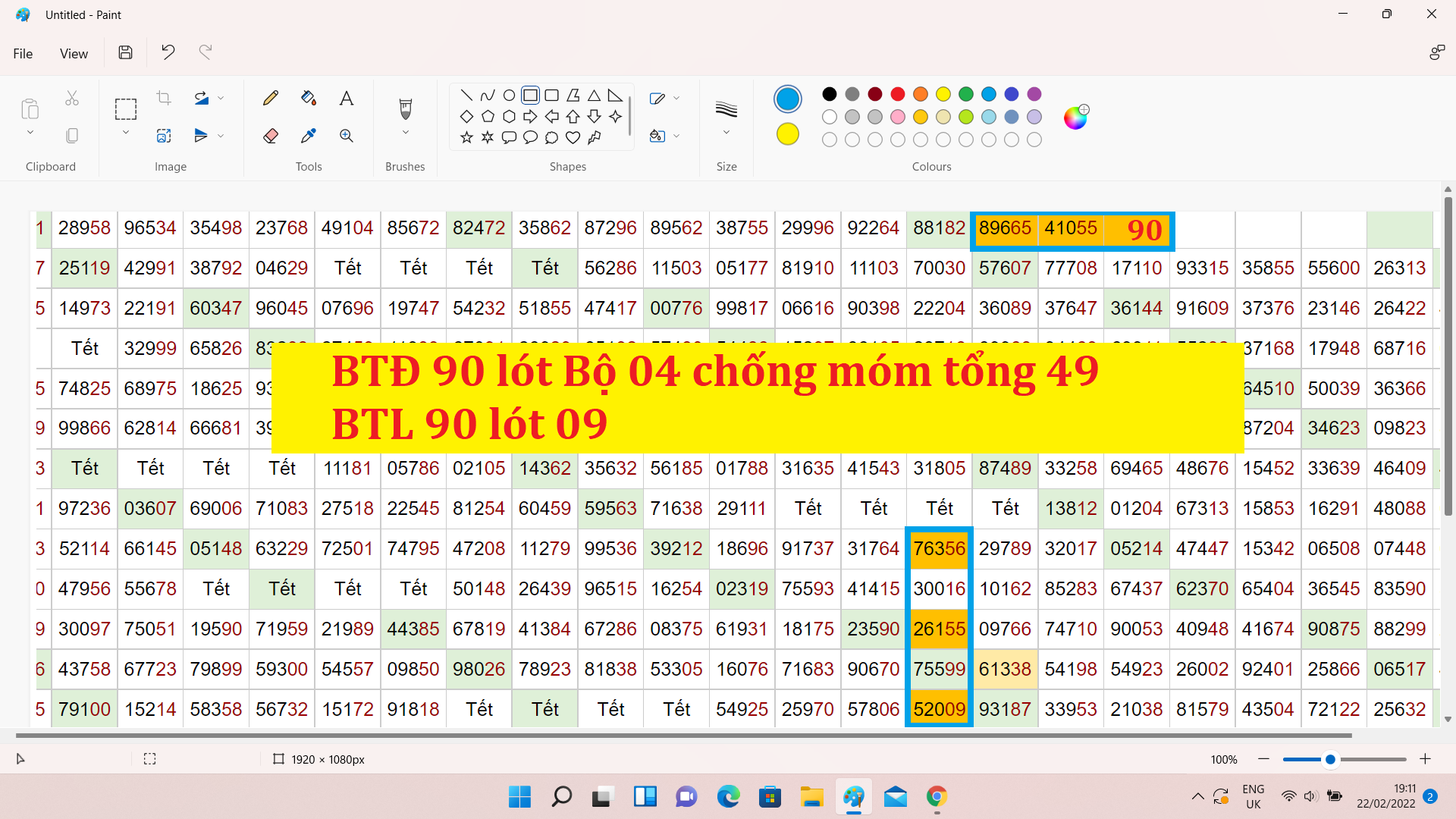
Task: Expand the Paste options dropdown
Action: 30,133
